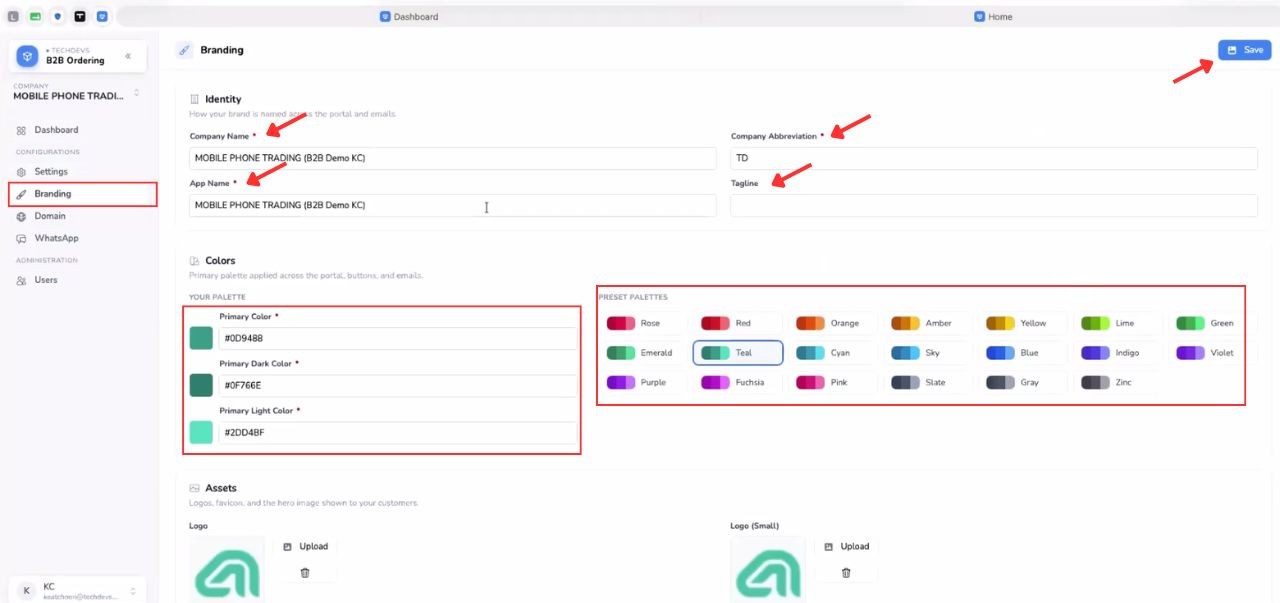Viewport: 1280px width, 603px height.
Task: Select the Sky preset palette
Action: tap(928, 353)
